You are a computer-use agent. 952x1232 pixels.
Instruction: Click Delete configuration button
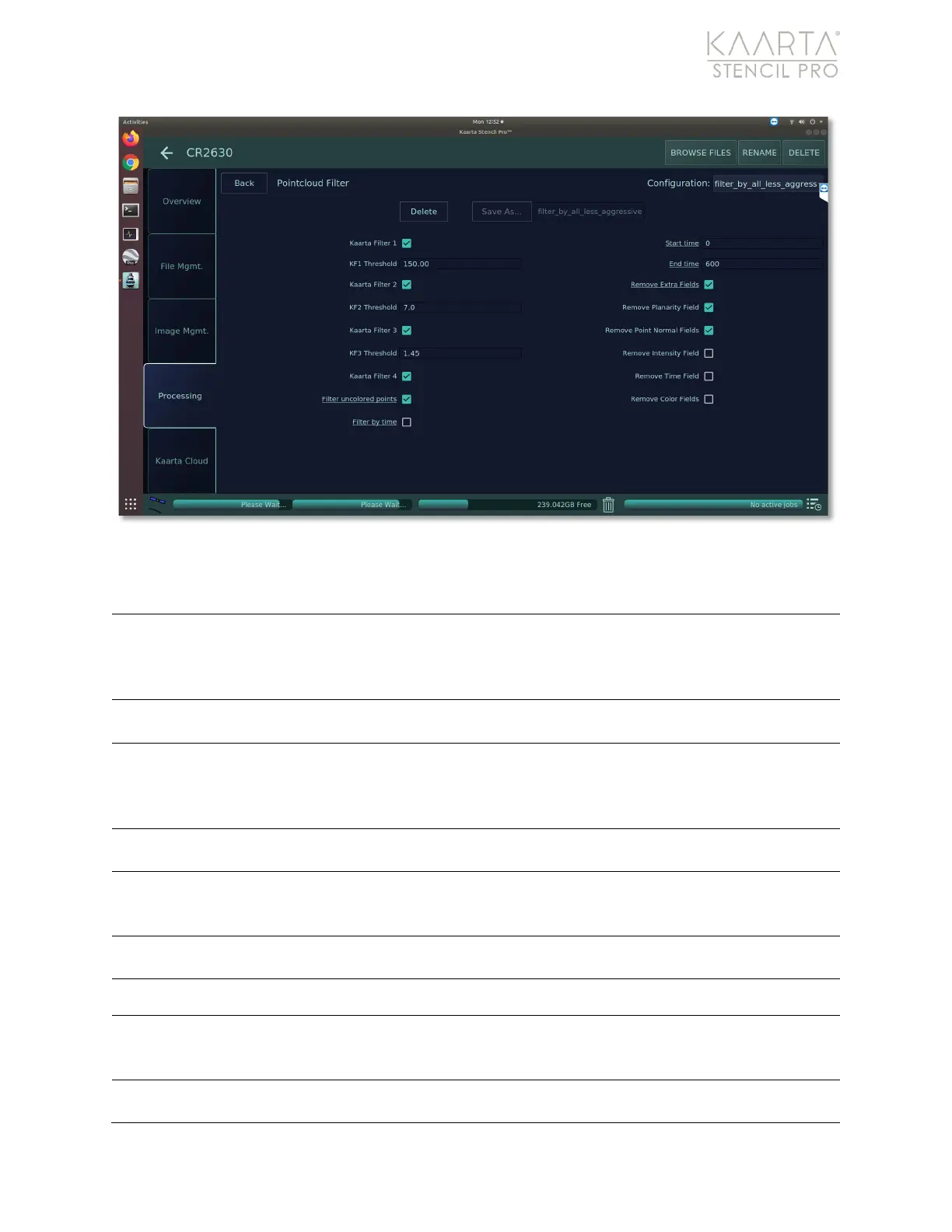pos(424,212)
